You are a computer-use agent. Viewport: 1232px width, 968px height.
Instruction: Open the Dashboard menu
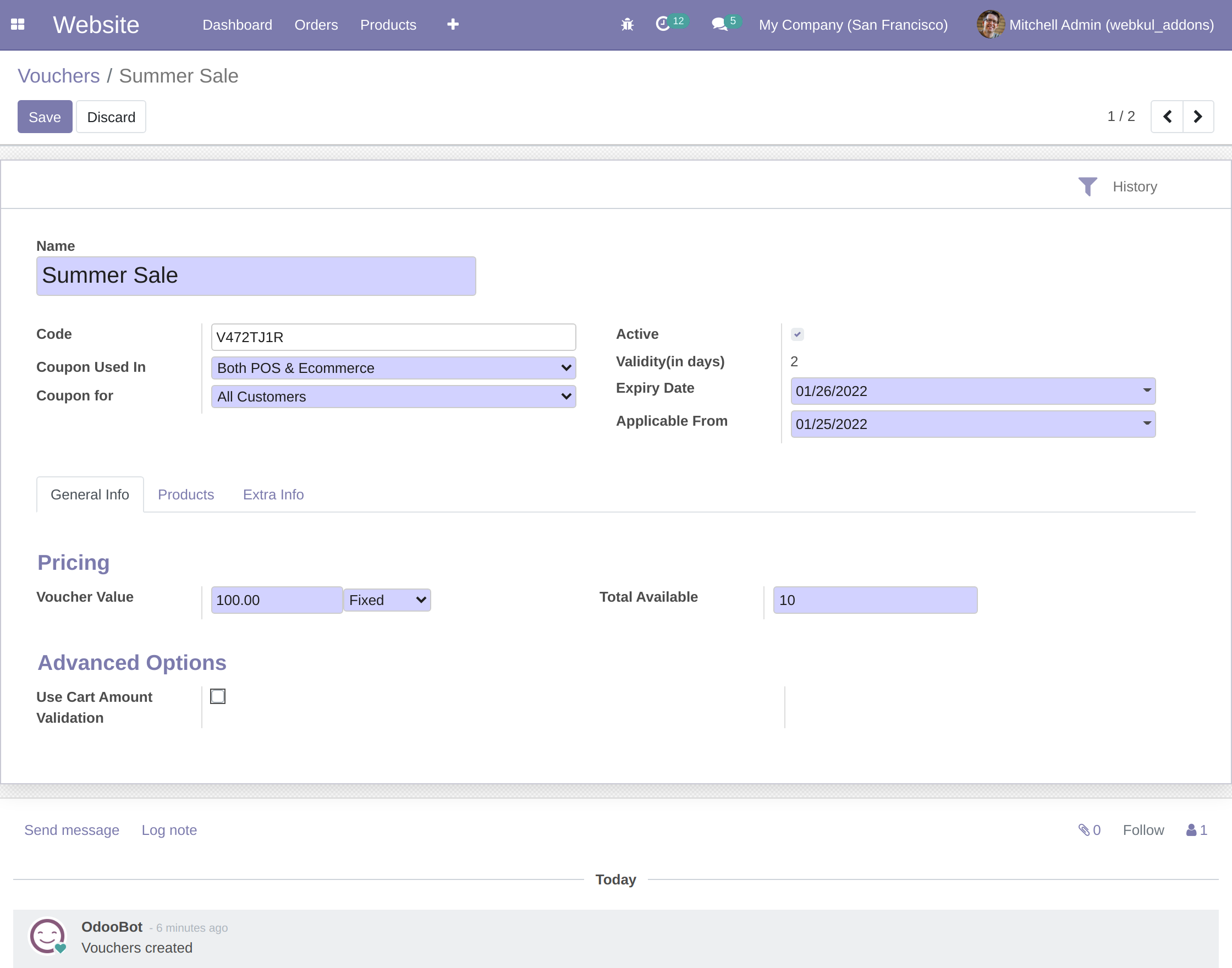pyautogui.click(x=238, y=25)
